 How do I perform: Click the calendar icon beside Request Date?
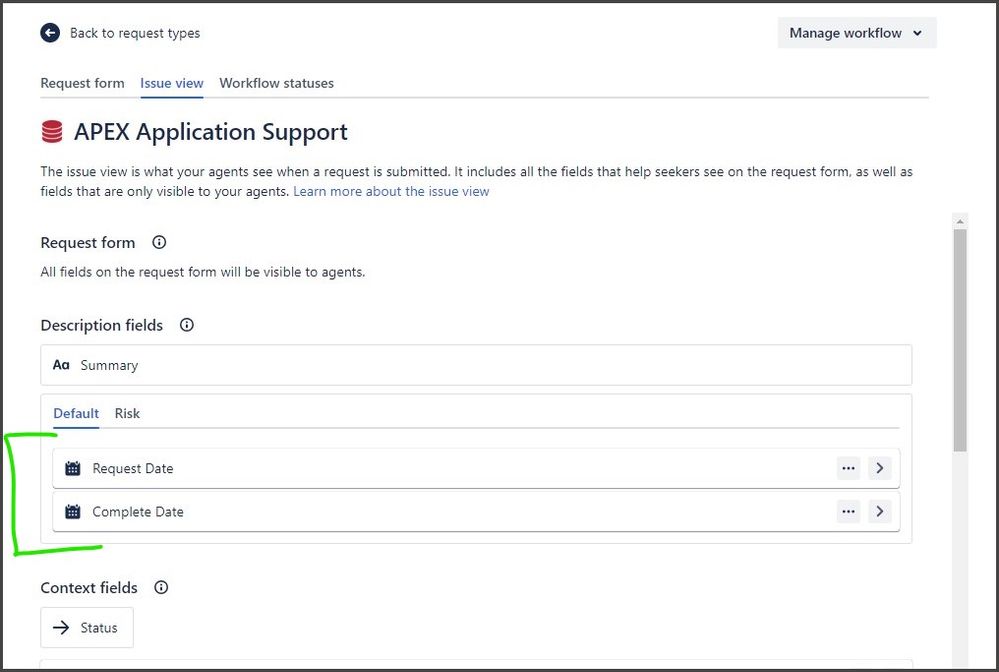[72, 468]
